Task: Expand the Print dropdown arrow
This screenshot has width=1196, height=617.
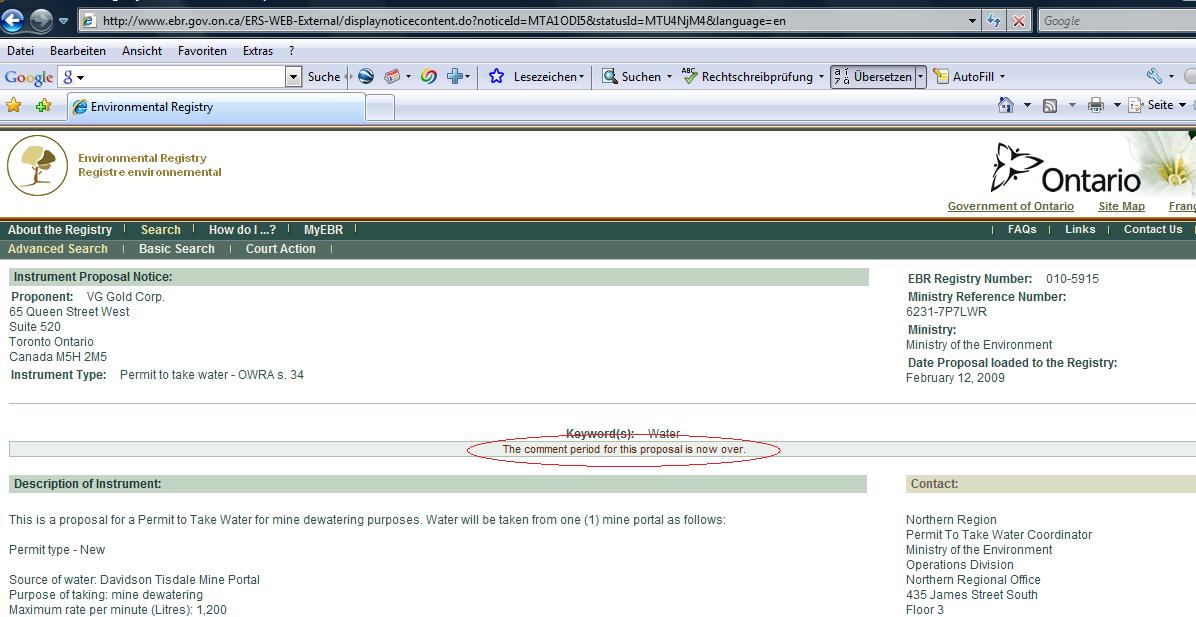Action: point(1117,105)
